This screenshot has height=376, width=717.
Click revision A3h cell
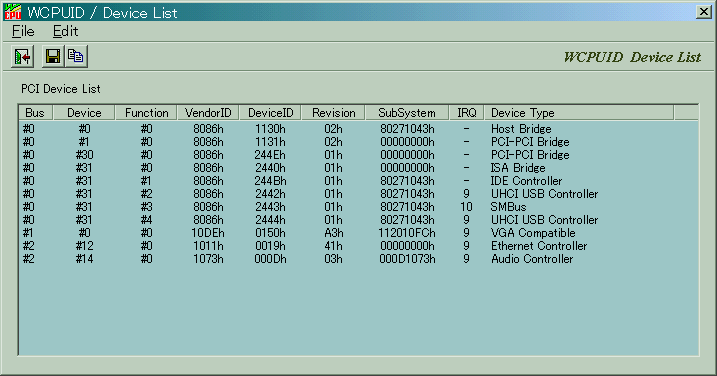click(333, 233)
